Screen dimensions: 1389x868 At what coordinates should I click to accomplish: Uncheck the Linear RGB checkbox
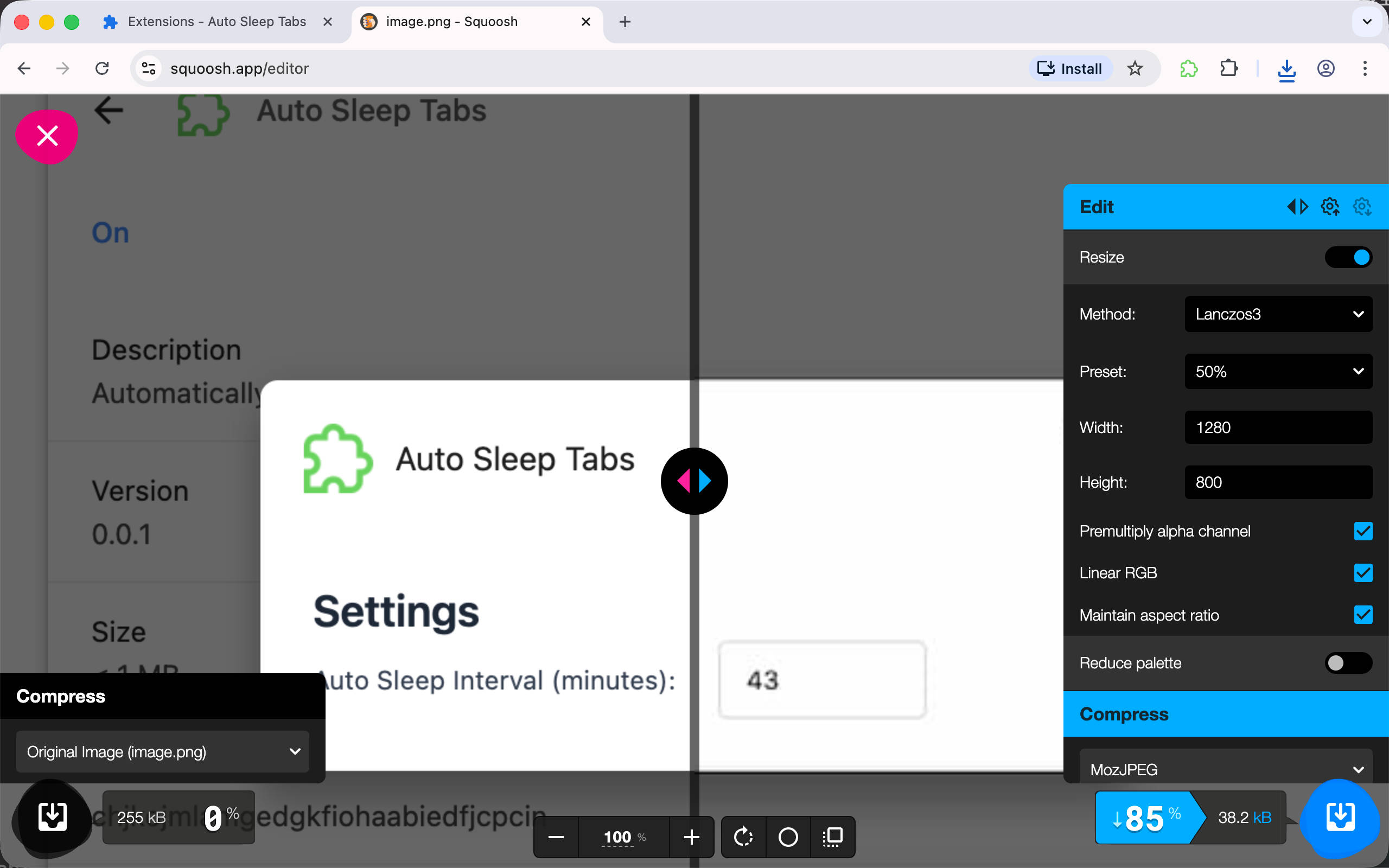tap(1362, 573)
